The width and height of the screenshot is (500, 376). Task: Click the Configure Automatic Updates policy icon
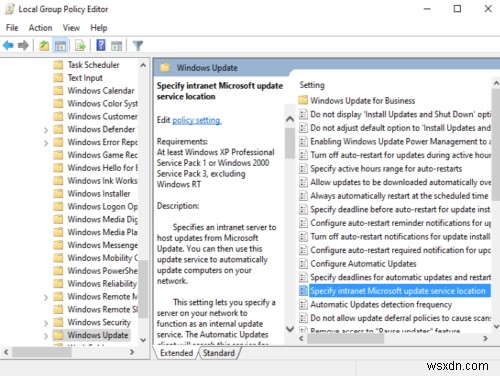coord(303,264)
